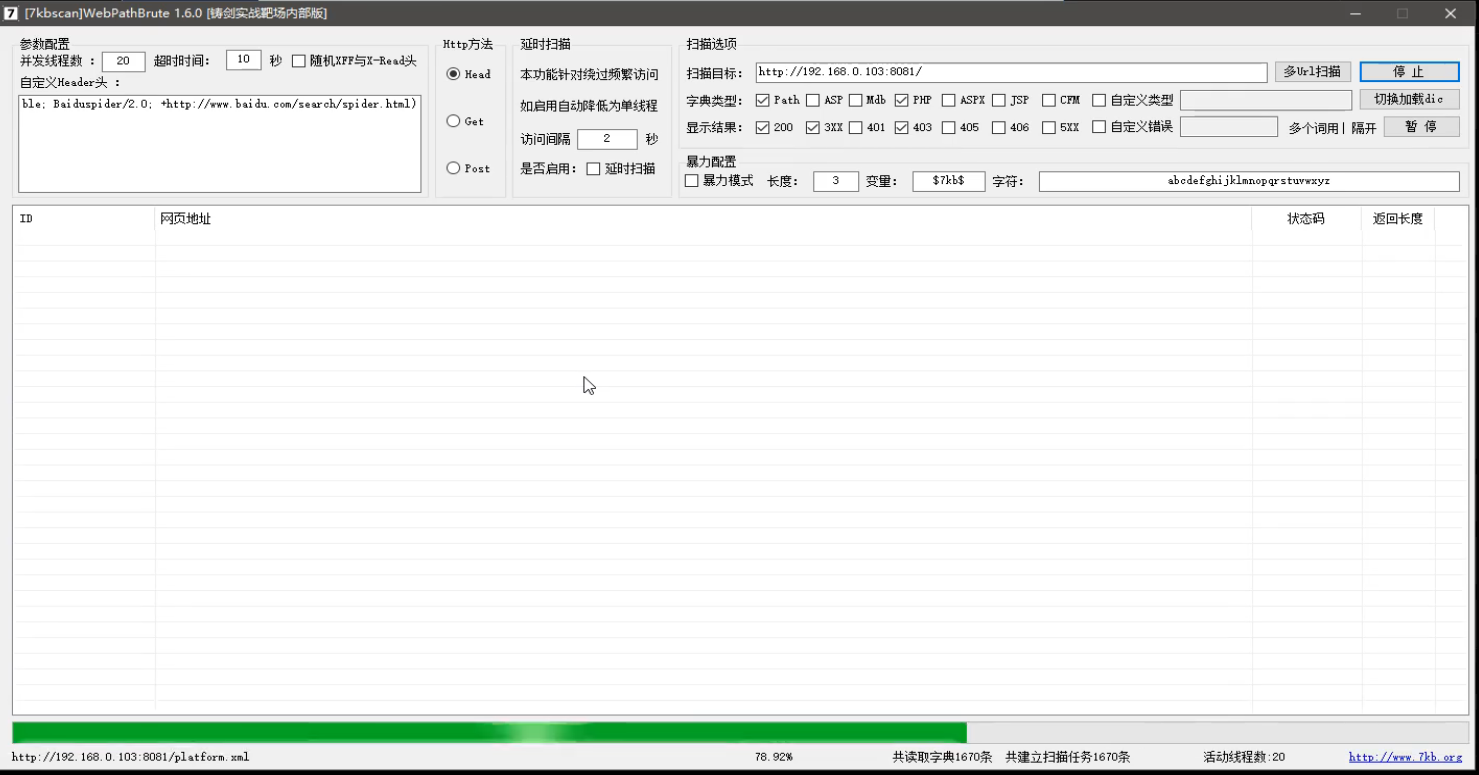This screenshot has height=775, width=1479.
Task: Click the platform.xml URL in status bar
Action: (x=130, y=757)
